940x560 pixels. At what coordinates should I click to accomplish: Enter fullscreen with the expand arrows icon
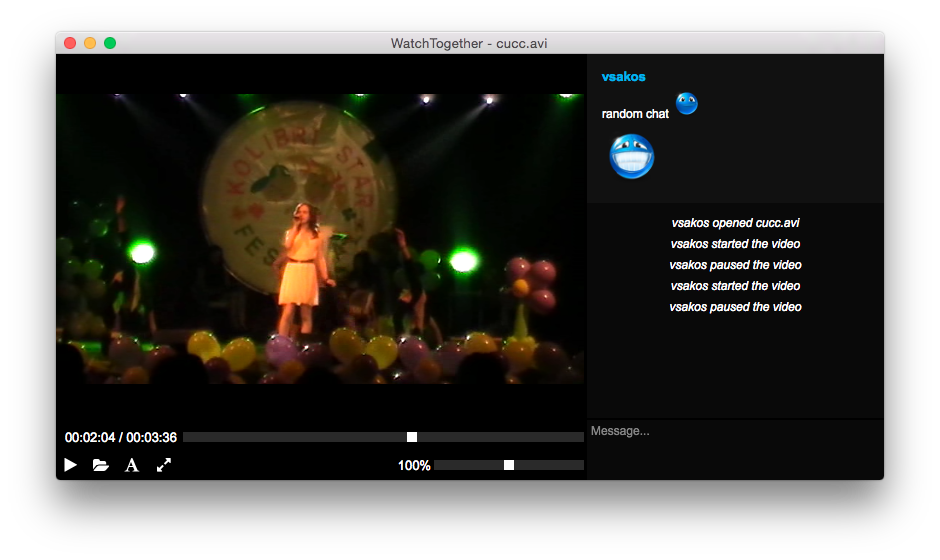[x=164, y=465]
